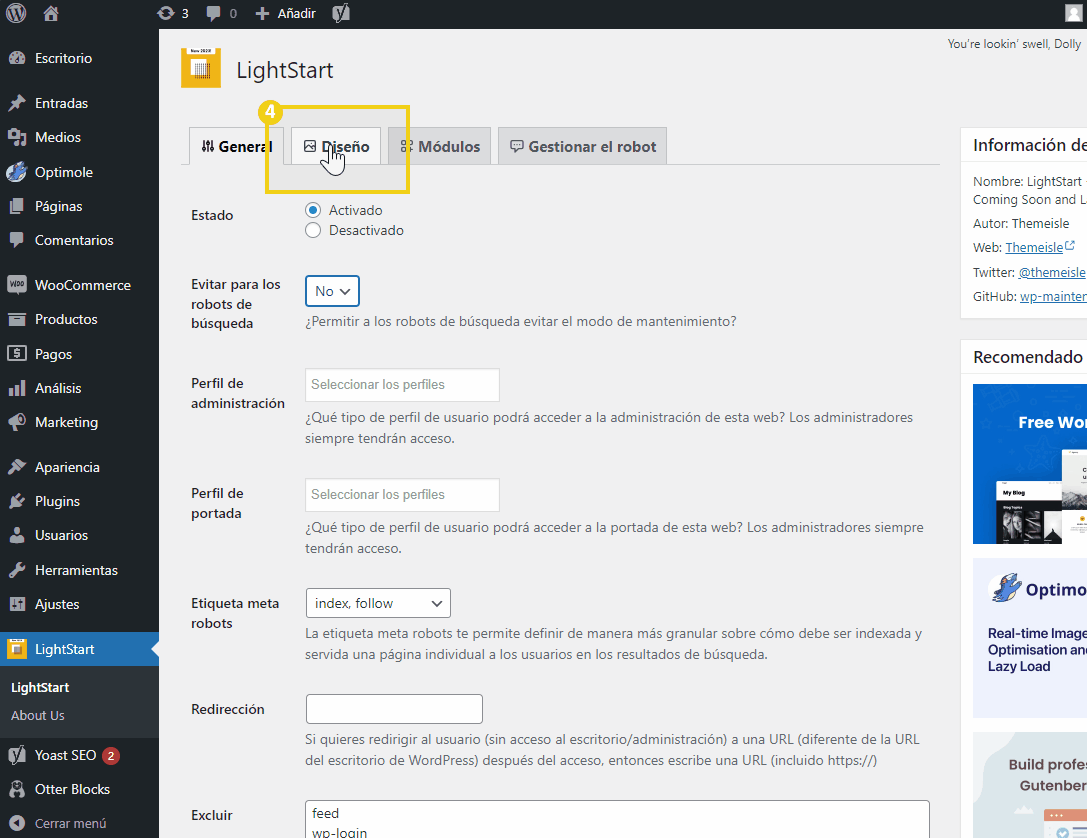Click the Herramientas wrench icon
Image resolution: width=1087 pixels, height=838 pixels.
(x=17, y=570)
